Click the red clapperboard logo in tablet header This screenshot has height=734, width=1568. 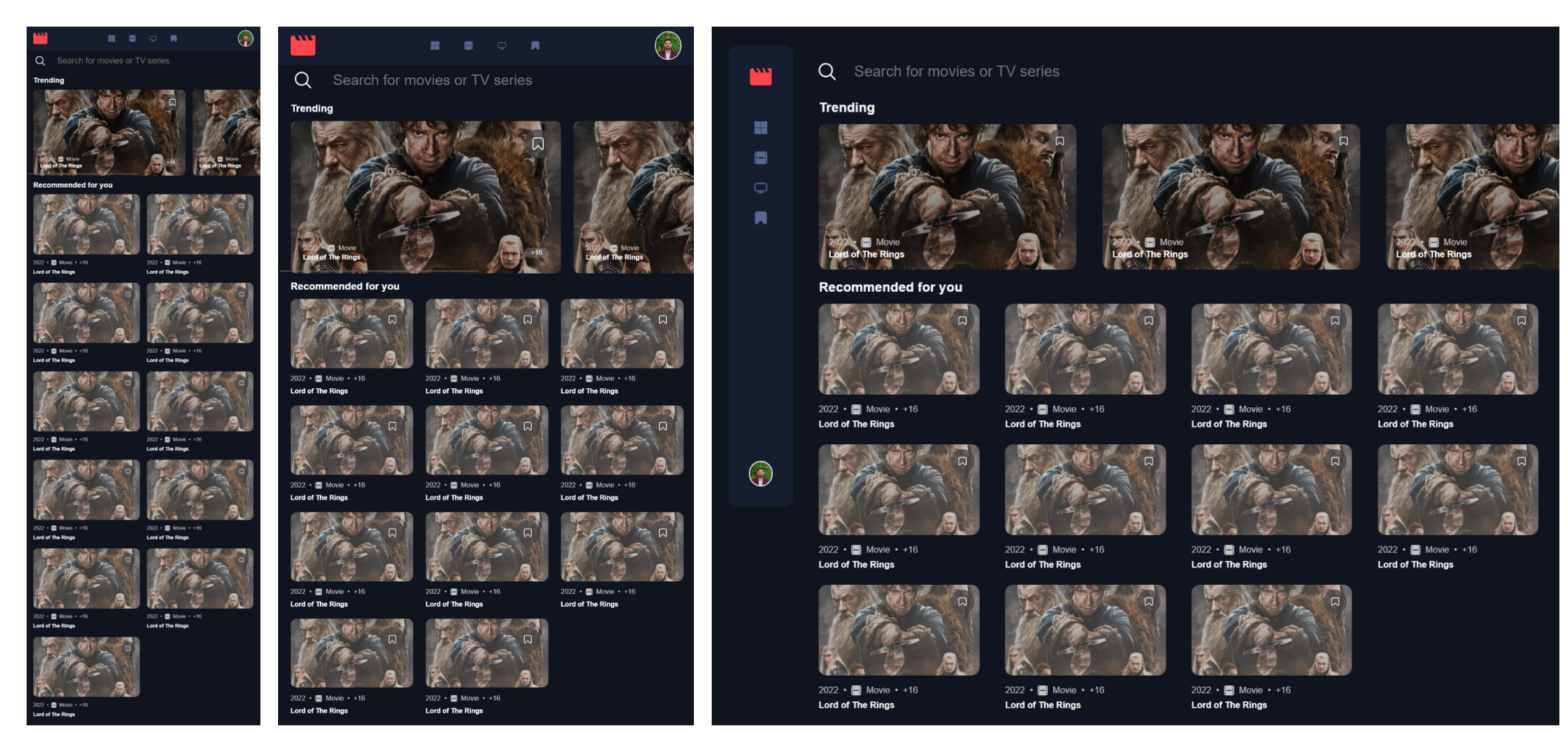tap(303, 45)
